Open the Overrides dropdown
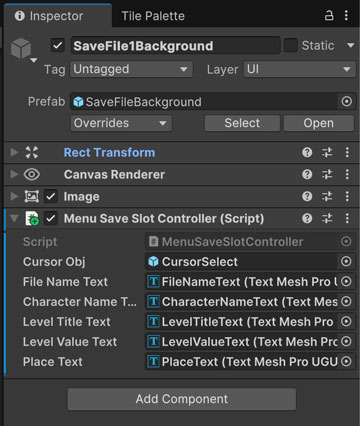The height and width of the screenshot is (426, 360). coord(121,123)
